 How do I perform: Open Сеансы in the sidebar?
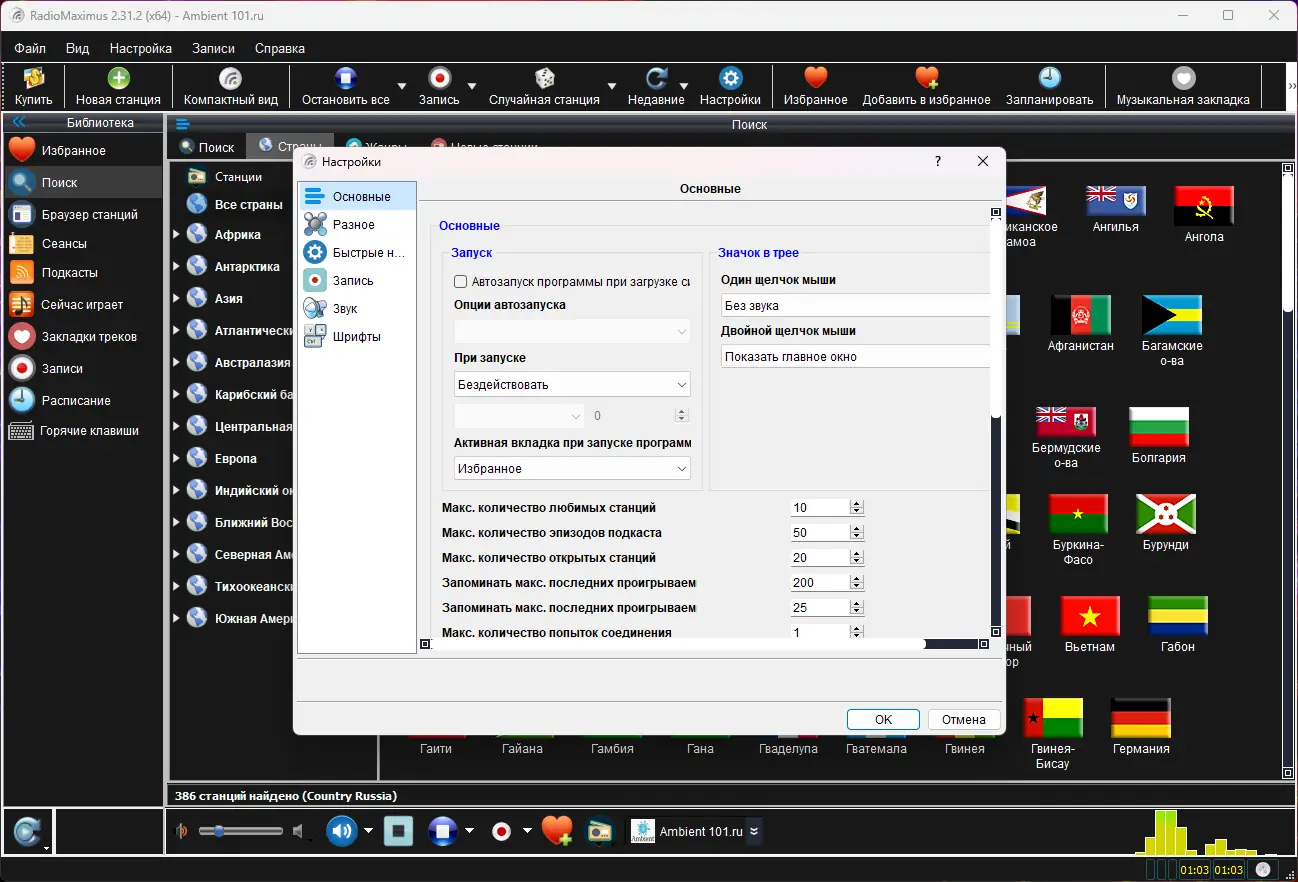[82, 244]
